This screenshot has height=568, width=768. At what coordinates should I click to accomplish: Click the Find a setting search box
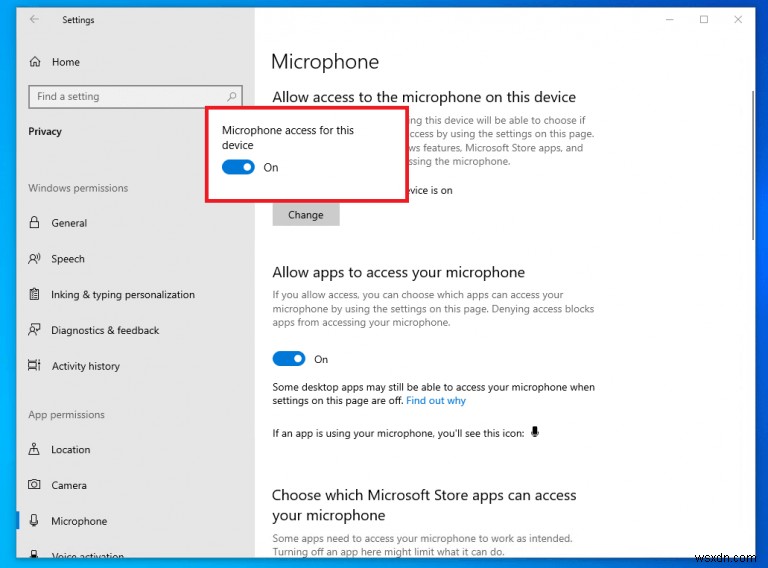point(135,96)
